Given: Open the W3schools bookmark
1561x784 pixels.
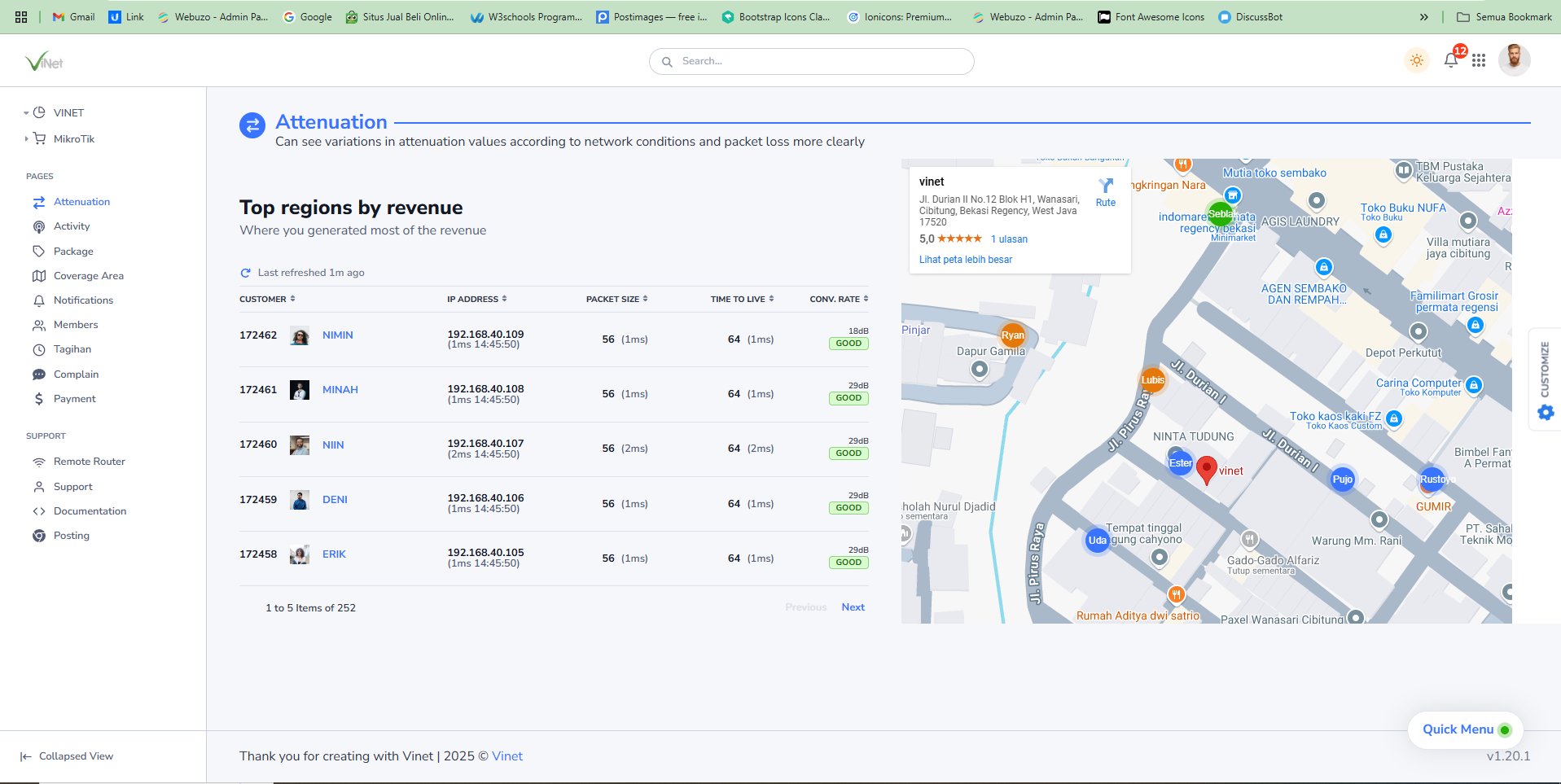Looking at the screenshot, I should point(526,16).
